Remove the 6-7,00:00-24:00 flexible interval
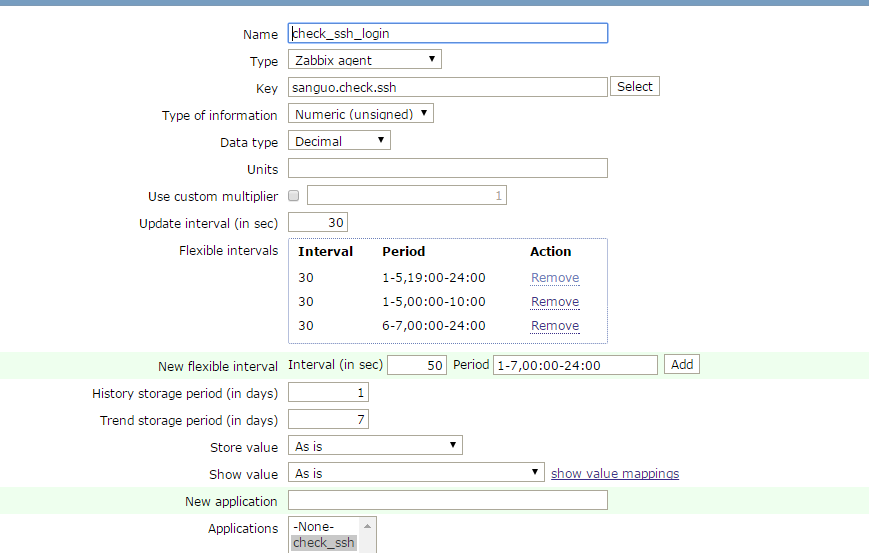Viewport: 869px width, 553px height. point(555,326)
